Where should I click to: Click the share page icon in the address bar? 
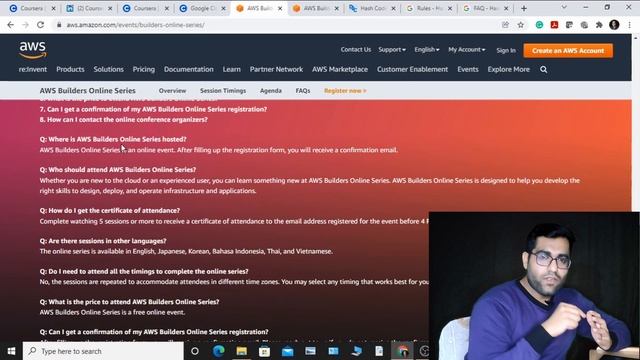[505, 25]
